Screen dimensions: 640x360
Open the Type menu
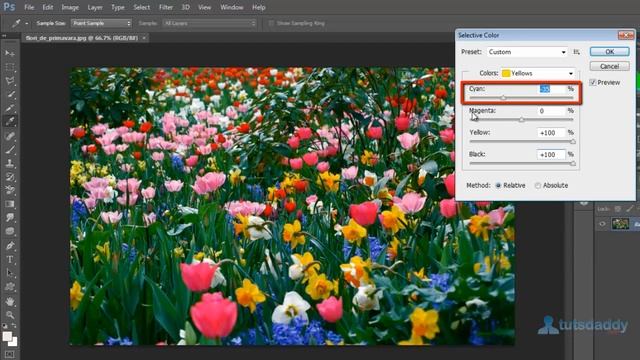[x=118, y=7]
